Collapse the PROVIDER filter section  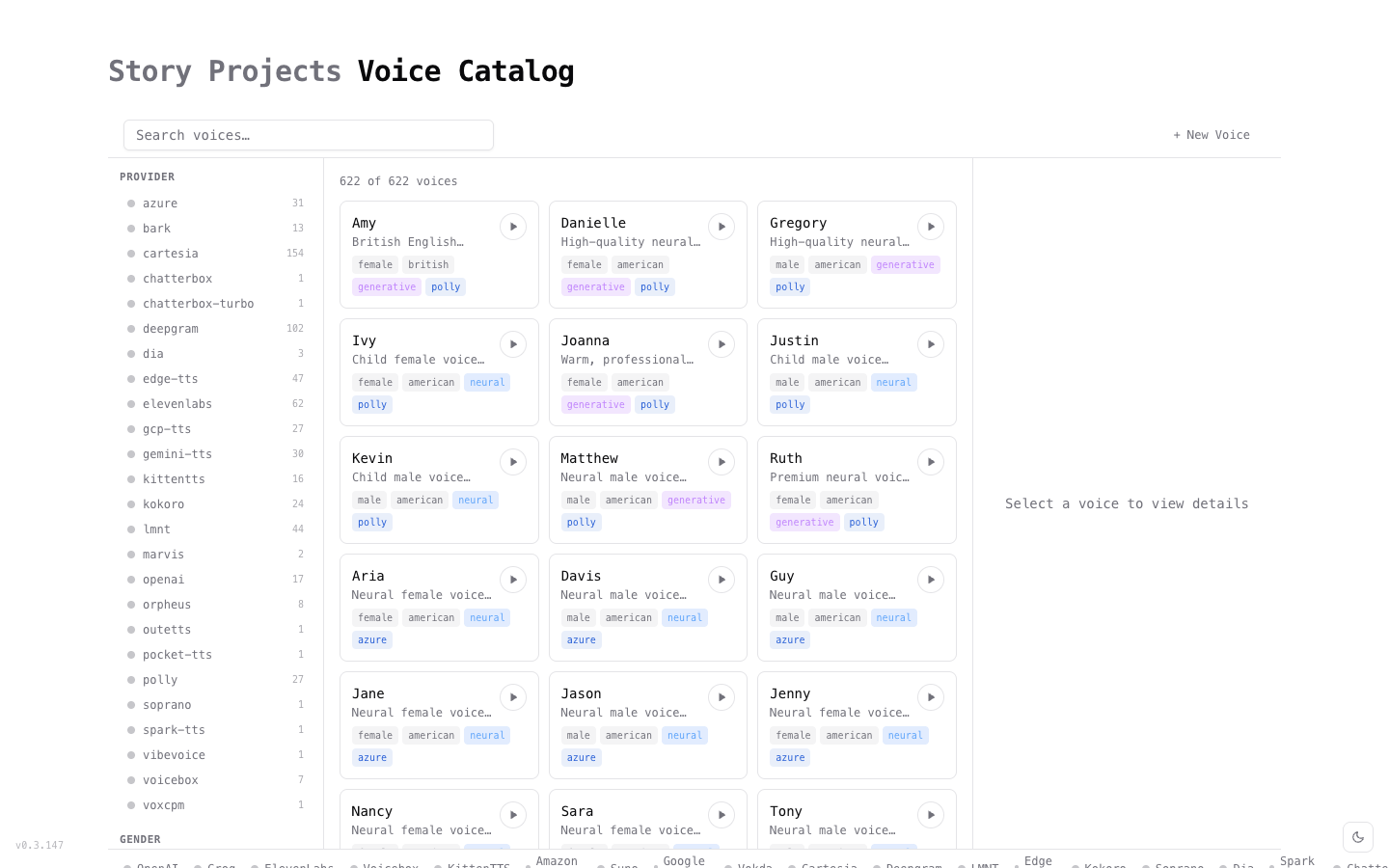pyautogui.click(x=147, y=176)
